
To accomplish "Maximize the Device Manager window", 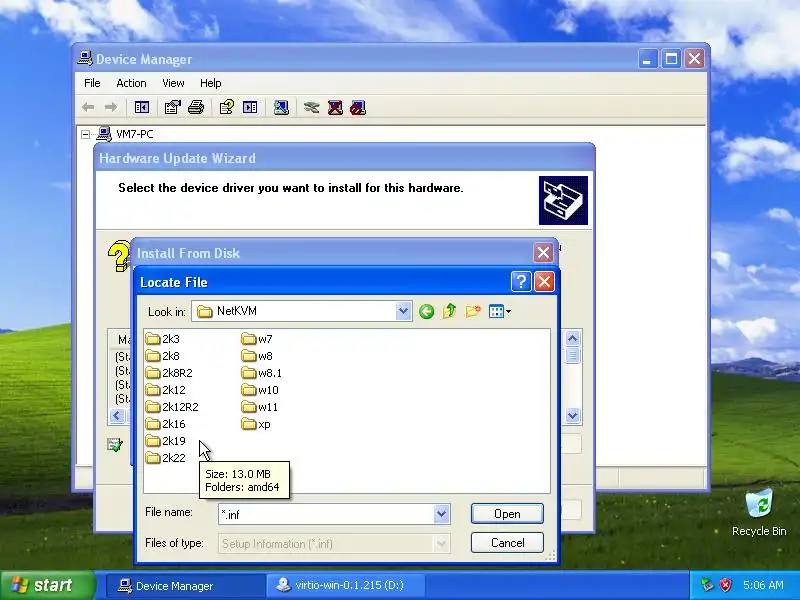I will tap(671, 59).
